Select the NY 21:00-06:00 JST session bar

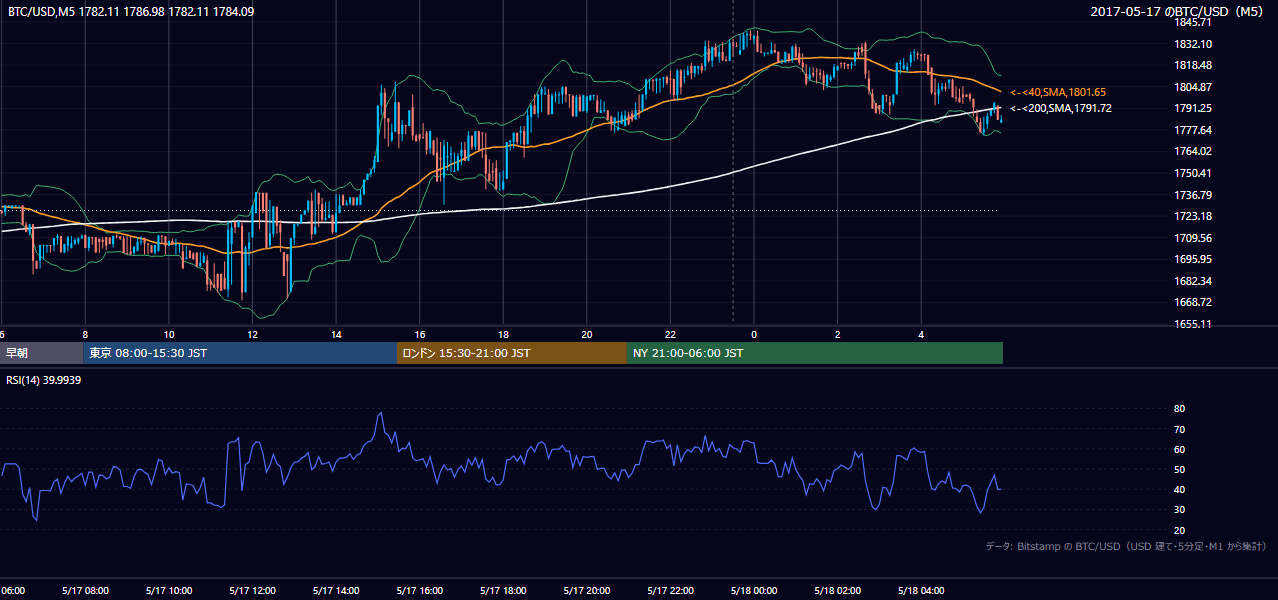[815, 353]
